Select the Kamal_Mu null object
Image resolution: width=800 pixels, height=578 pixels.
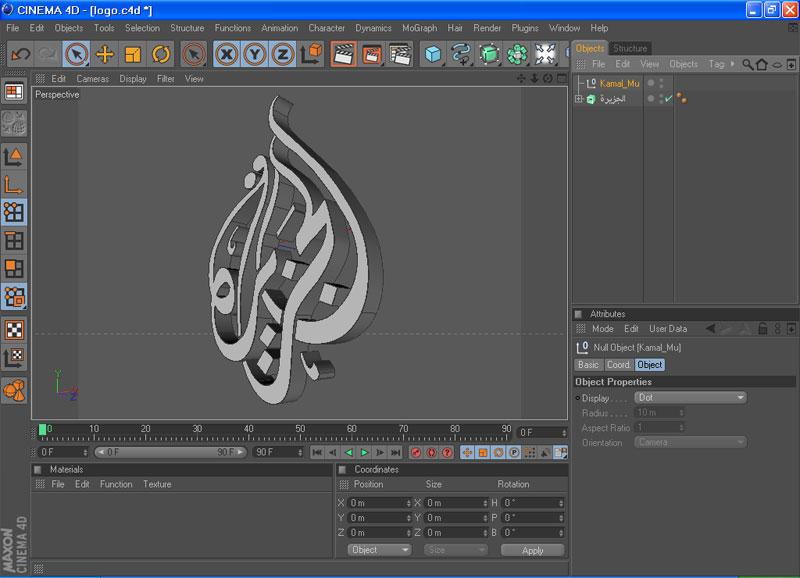pyautogui.click(x=619, y=83)
